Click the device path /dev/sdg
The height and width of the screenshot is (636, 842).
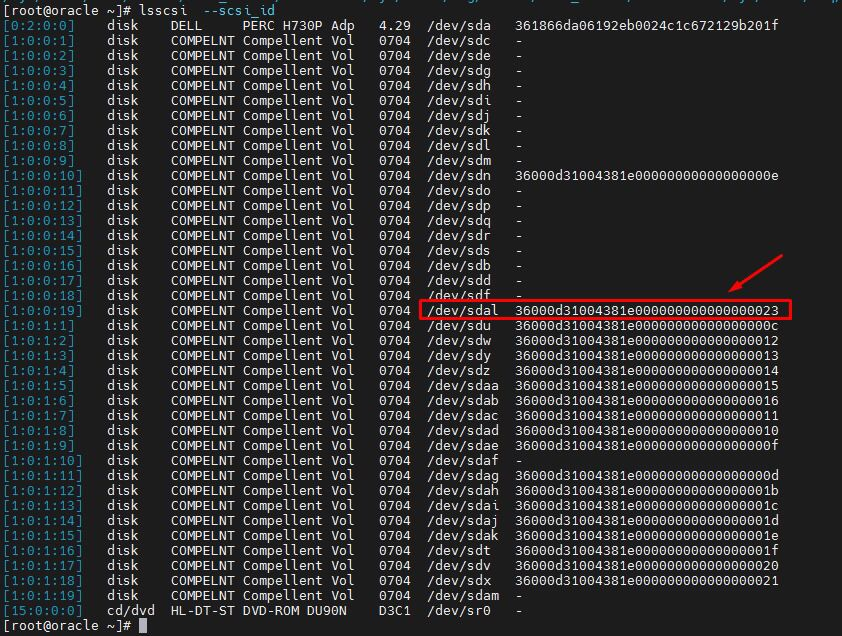(x=459, y=70)
